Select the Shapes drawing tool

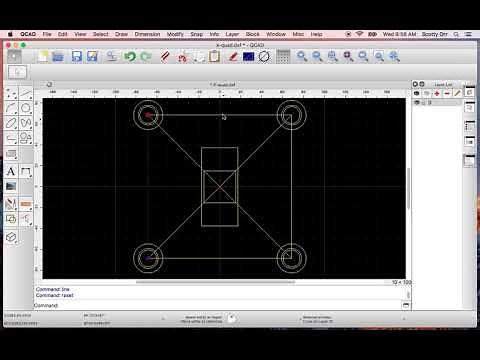tap(26, 138)
